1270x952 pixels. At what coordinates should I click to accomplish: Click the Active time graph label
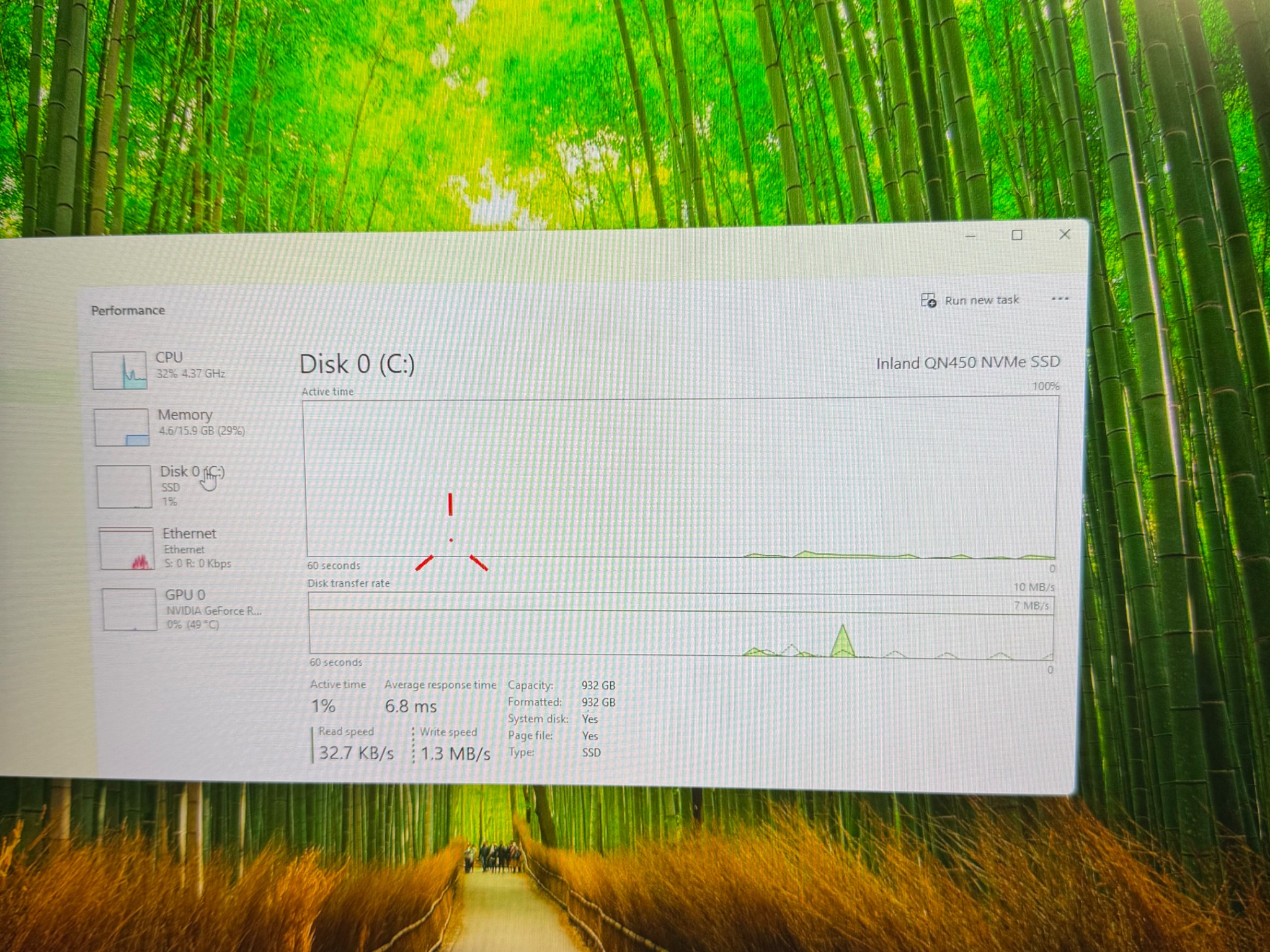pyautogui.click(x=327, y=392)
